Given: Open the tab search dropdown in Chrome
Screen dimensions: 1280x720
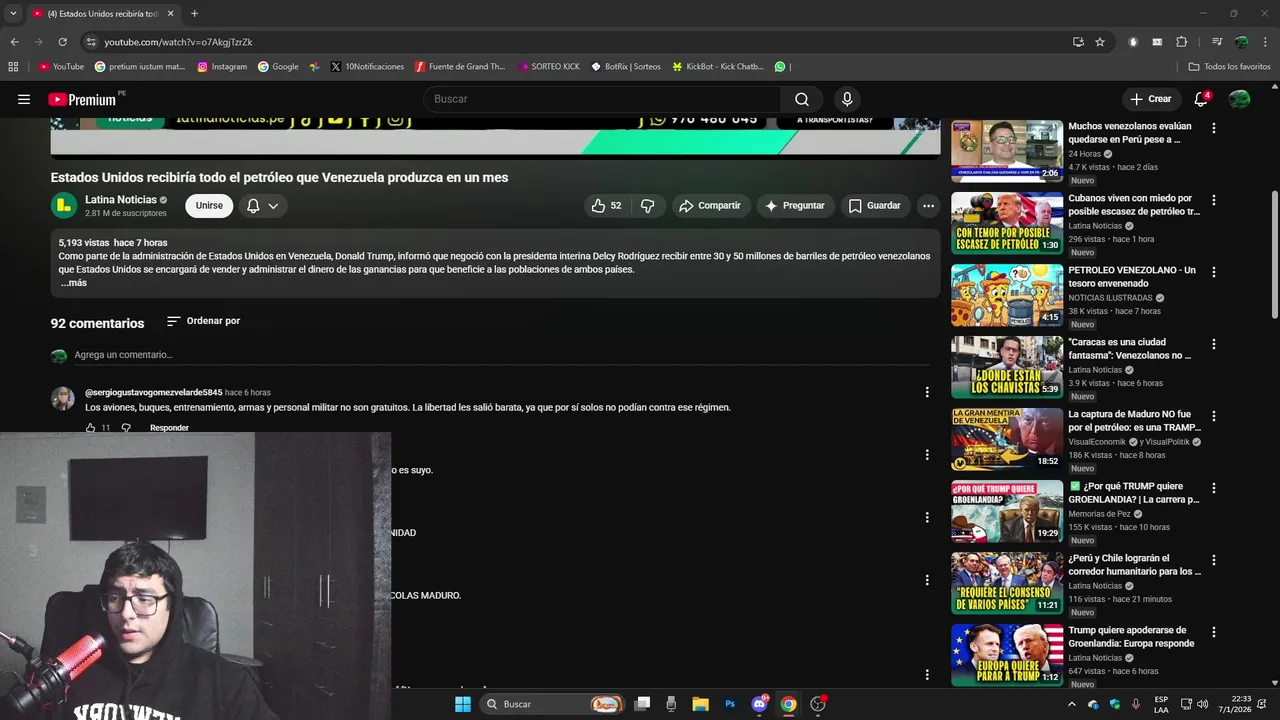Looking at the screenshot, I should pyautogui.click(x=13, y=14).
